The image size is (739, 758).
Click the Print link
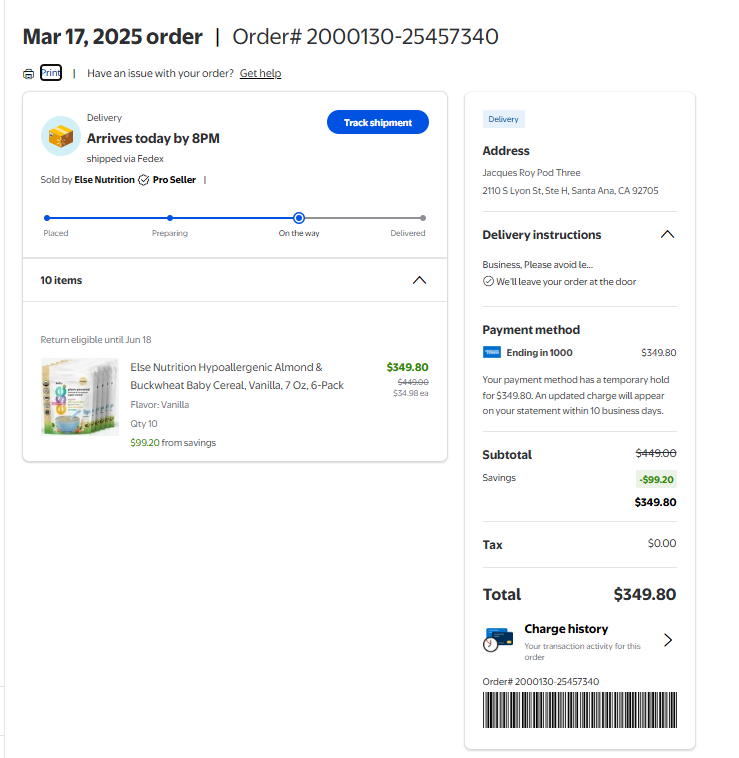[x=51, y=73]
